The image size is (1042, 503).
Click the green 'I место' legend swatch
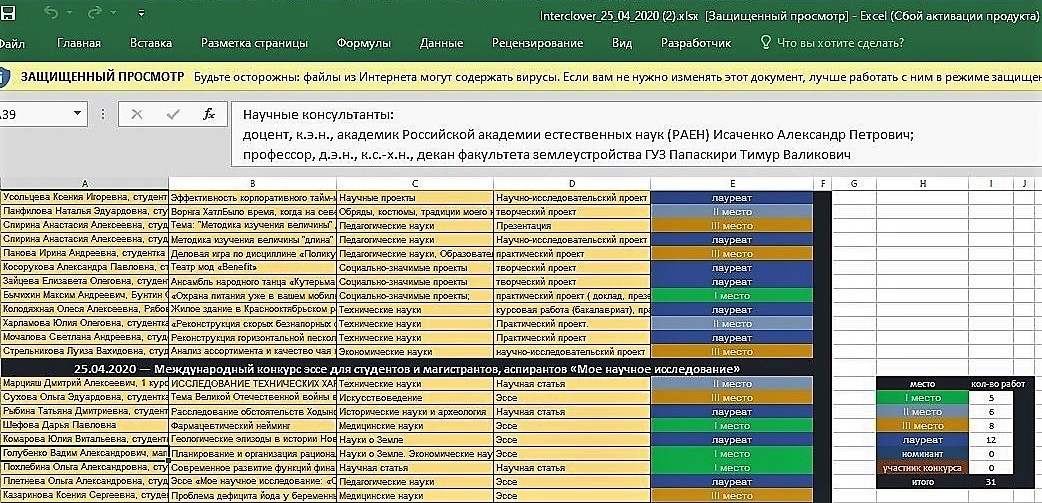[x=922, y=397]
